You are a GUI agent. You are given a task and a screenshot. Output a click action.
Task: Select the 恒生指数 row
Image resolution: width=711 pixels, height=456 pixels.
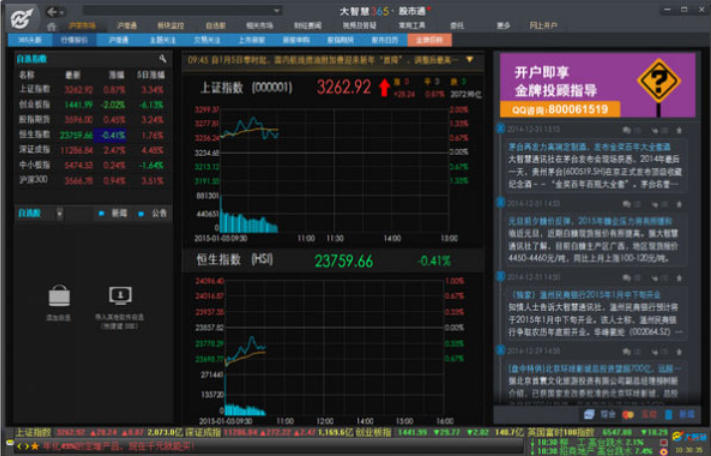click(92, 135)
